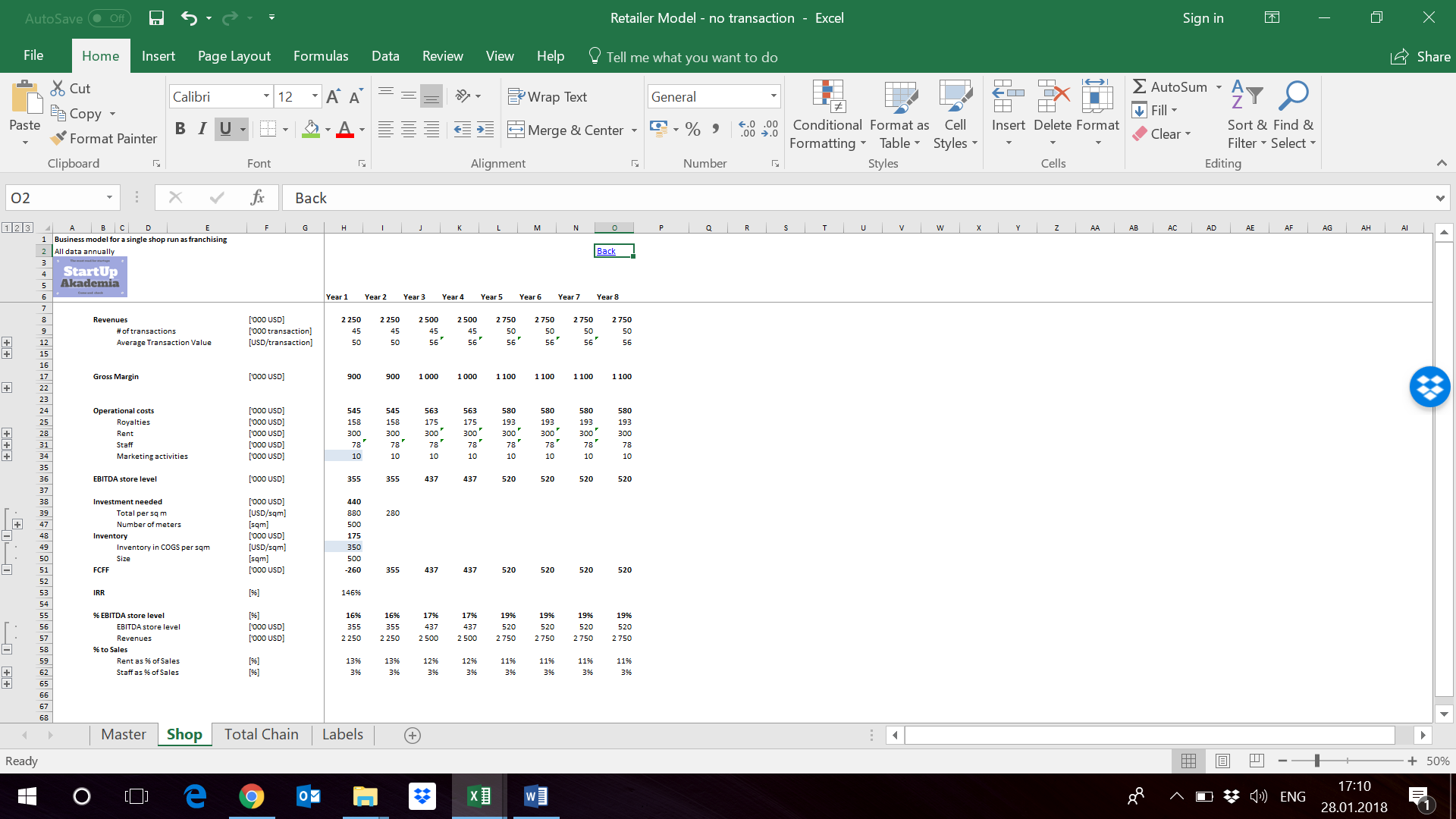
Task: Toggle italic formatting
Action: (x=202, y=129)
